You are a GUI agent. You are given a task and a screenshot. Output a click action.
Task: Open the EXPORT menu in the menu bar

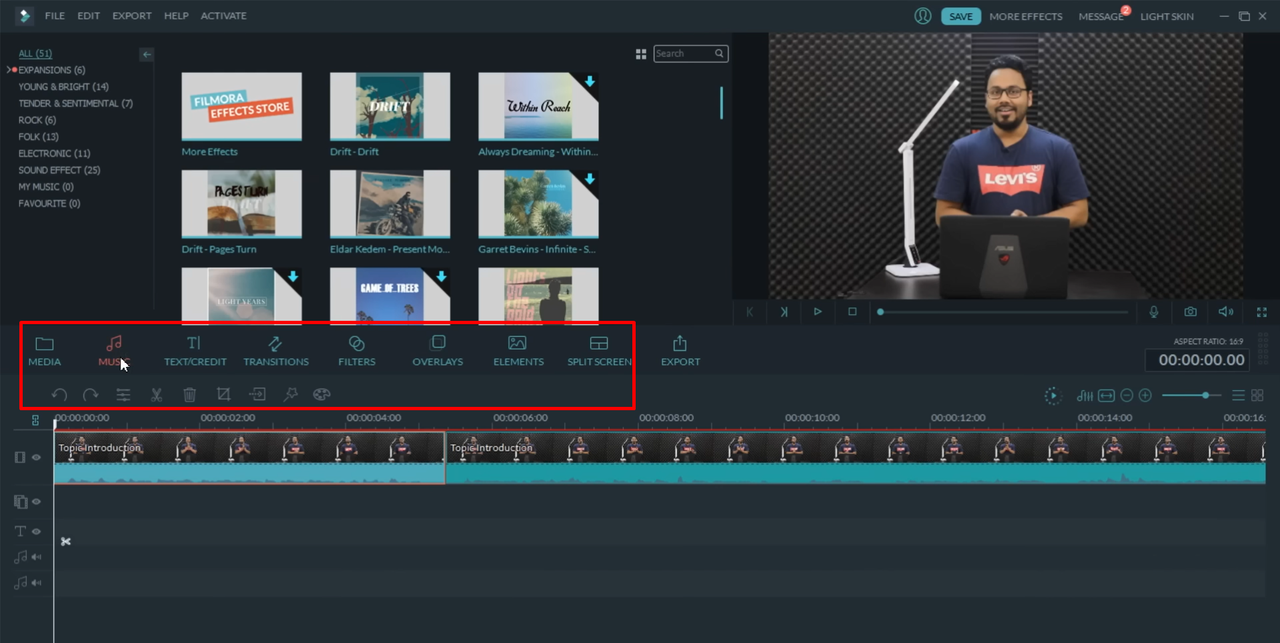click(132, 16)
